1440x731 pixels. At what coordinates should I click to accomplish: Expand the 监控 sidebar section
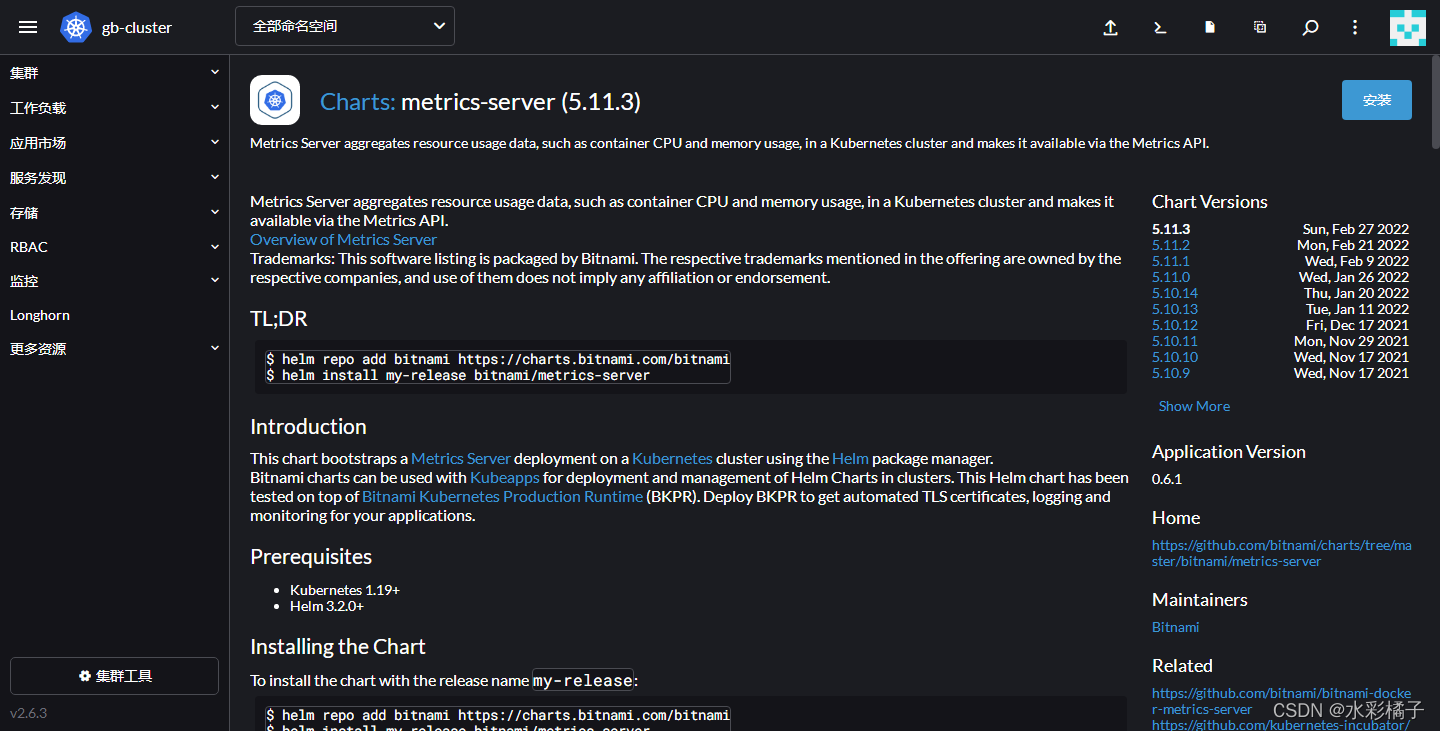115,282
